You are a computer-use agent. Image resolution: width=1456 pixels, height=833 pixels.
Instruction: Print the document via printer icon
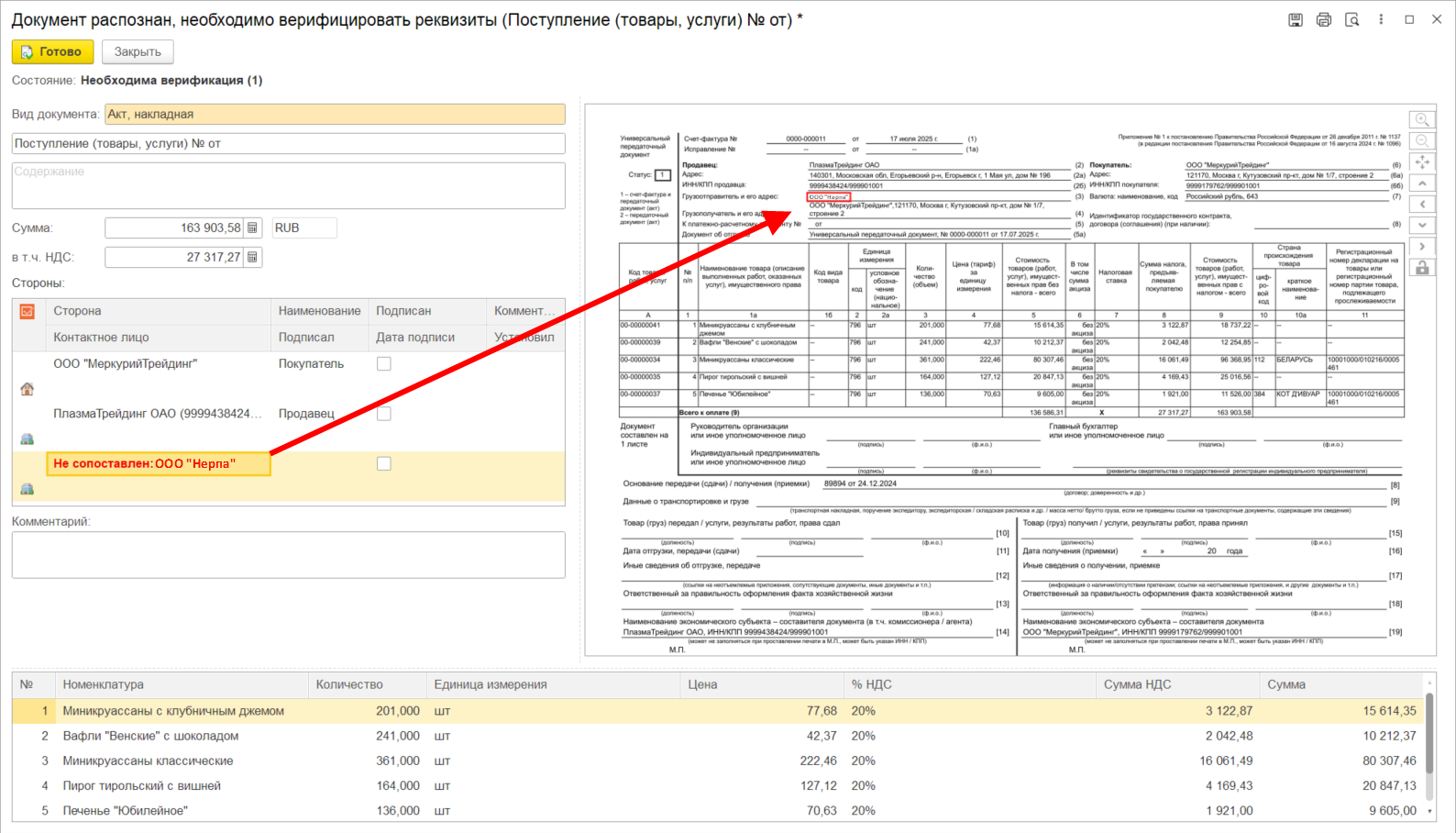[1324, 19]
